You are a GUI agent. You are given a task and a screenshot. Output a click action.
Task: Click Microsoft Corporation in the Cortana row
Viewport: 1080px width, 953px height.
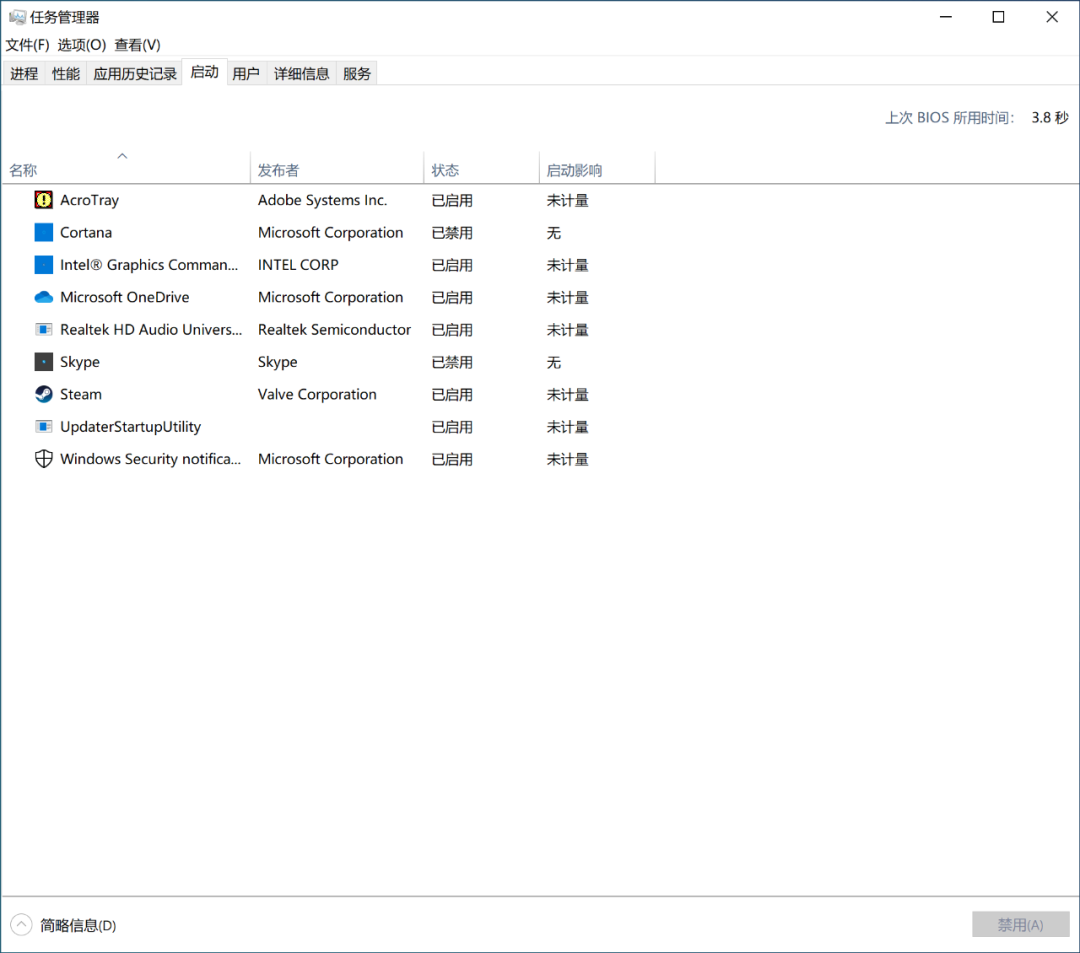point(331,232)
